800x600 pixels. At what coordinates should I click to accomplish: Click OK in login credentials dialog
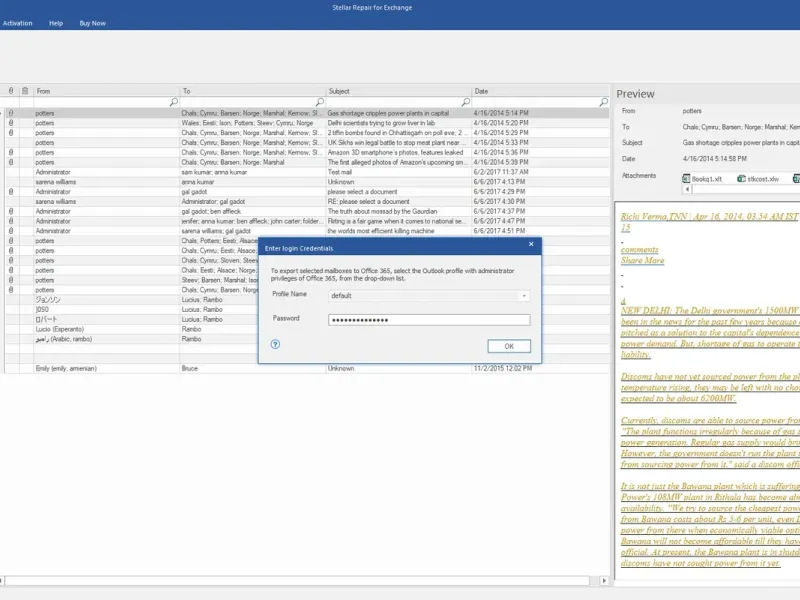[509, 346]
